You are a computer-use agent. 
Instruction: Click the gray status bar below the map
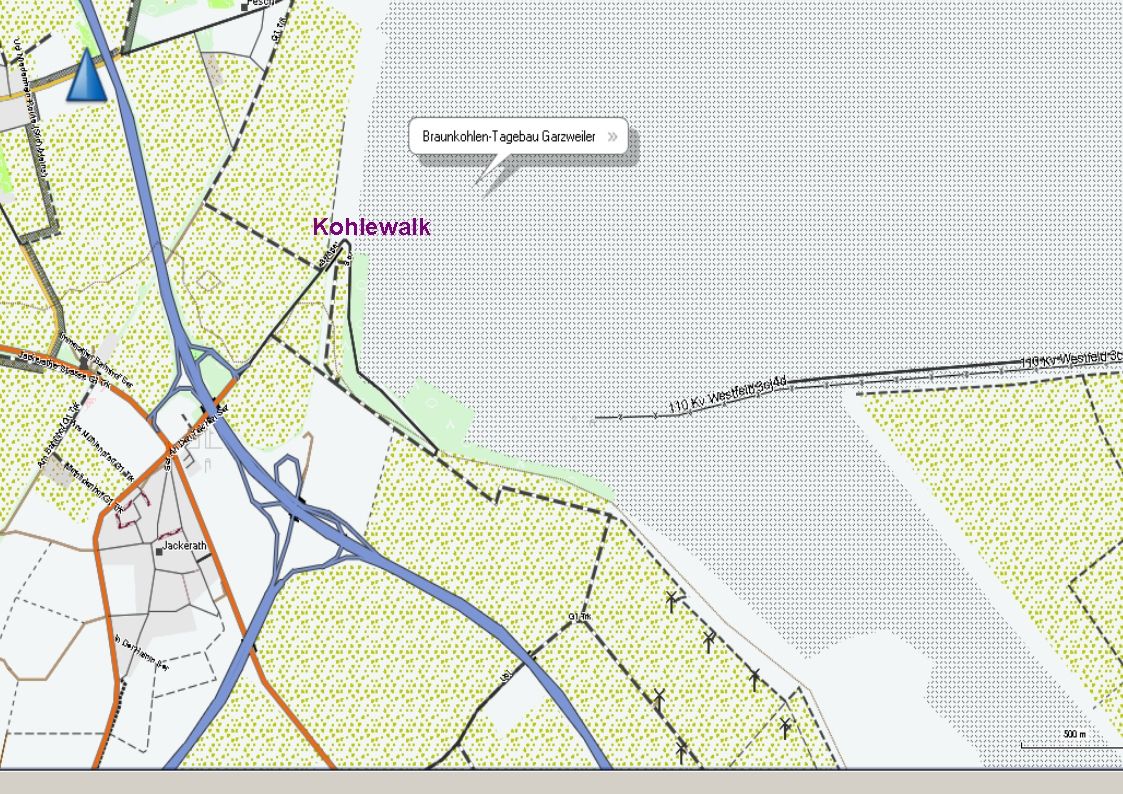561,781
